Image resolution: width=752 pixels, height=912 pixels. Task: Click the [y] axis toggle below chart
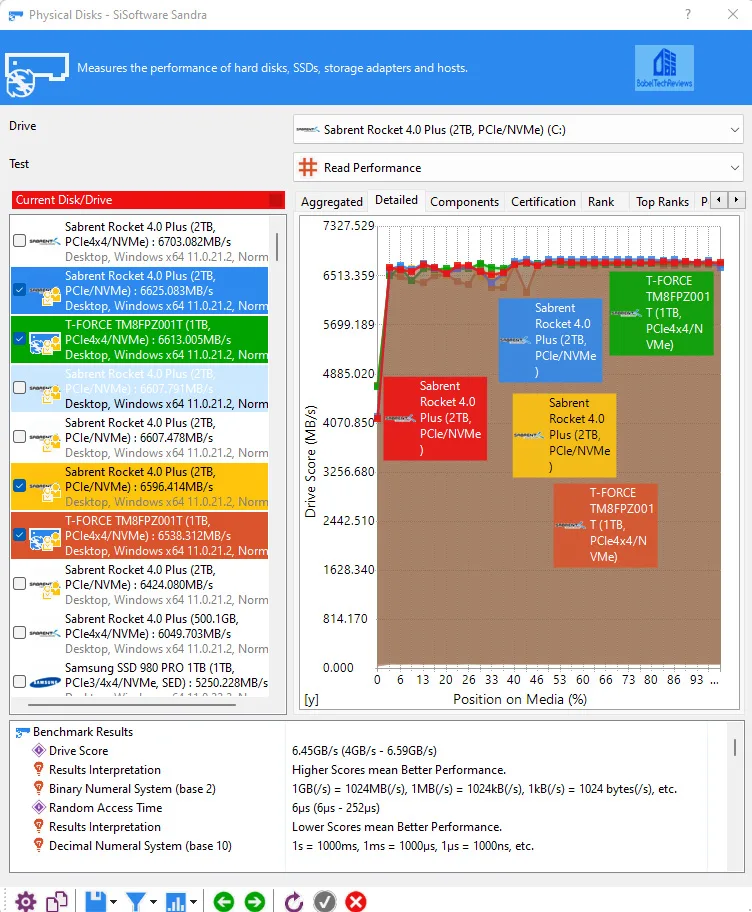[311, 699]
